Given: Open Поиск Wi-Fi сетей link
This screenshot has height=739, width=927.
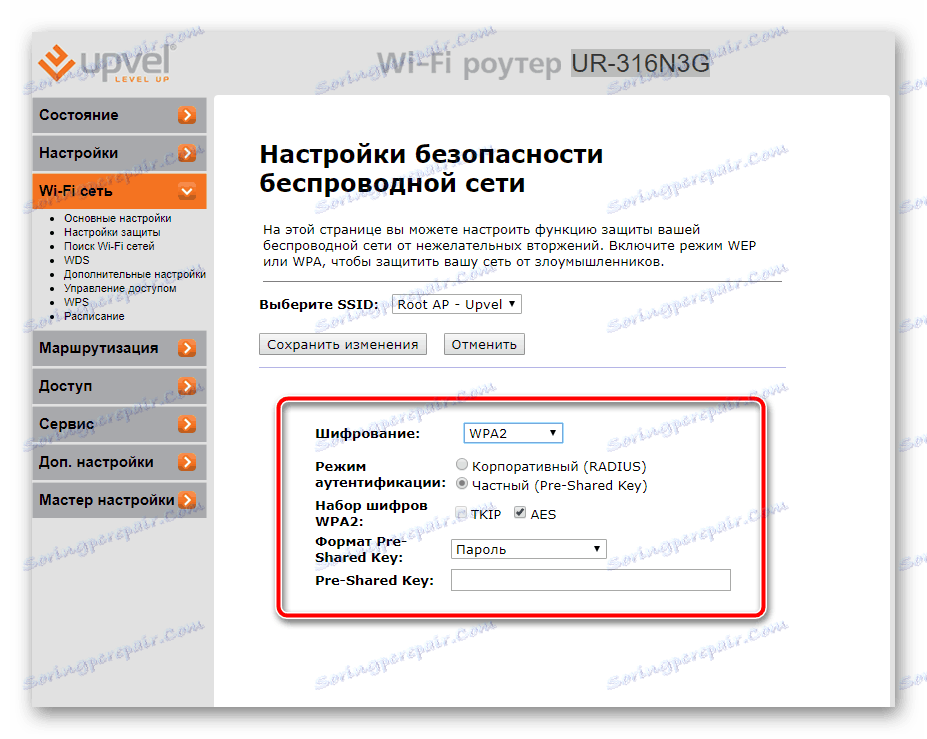Looking at the screenshot, I should [109, 246].
